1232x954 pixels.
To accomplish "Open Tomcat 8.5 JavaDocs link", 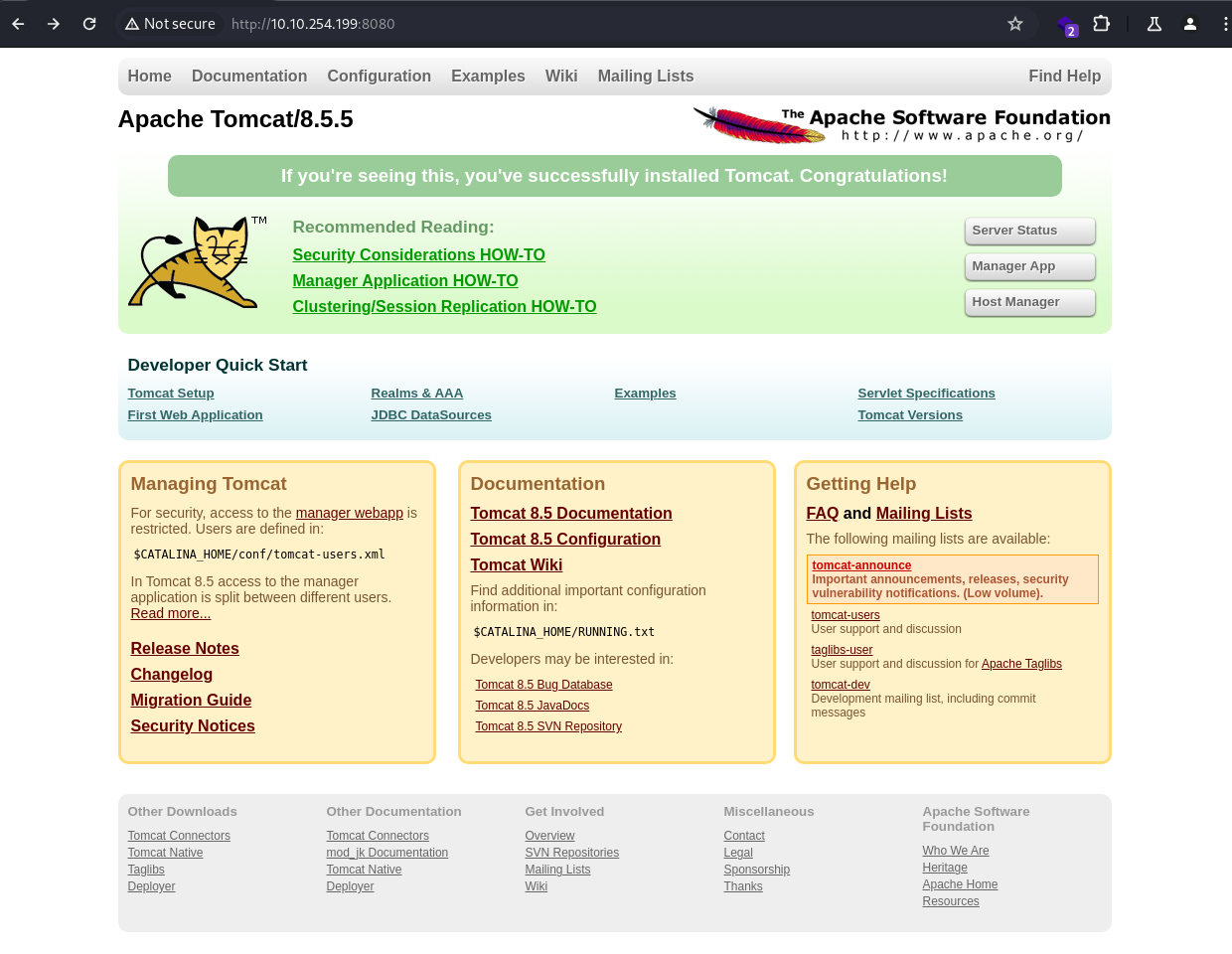I will (533, 706).
